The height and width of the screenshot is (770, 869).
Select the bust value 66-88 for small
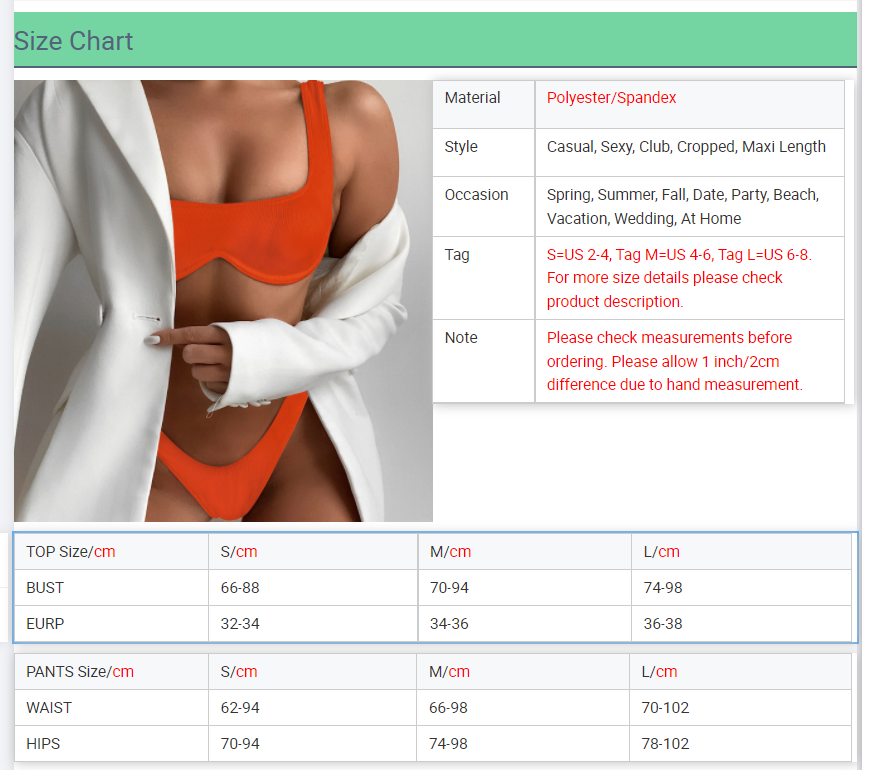[x=240, y=588]
